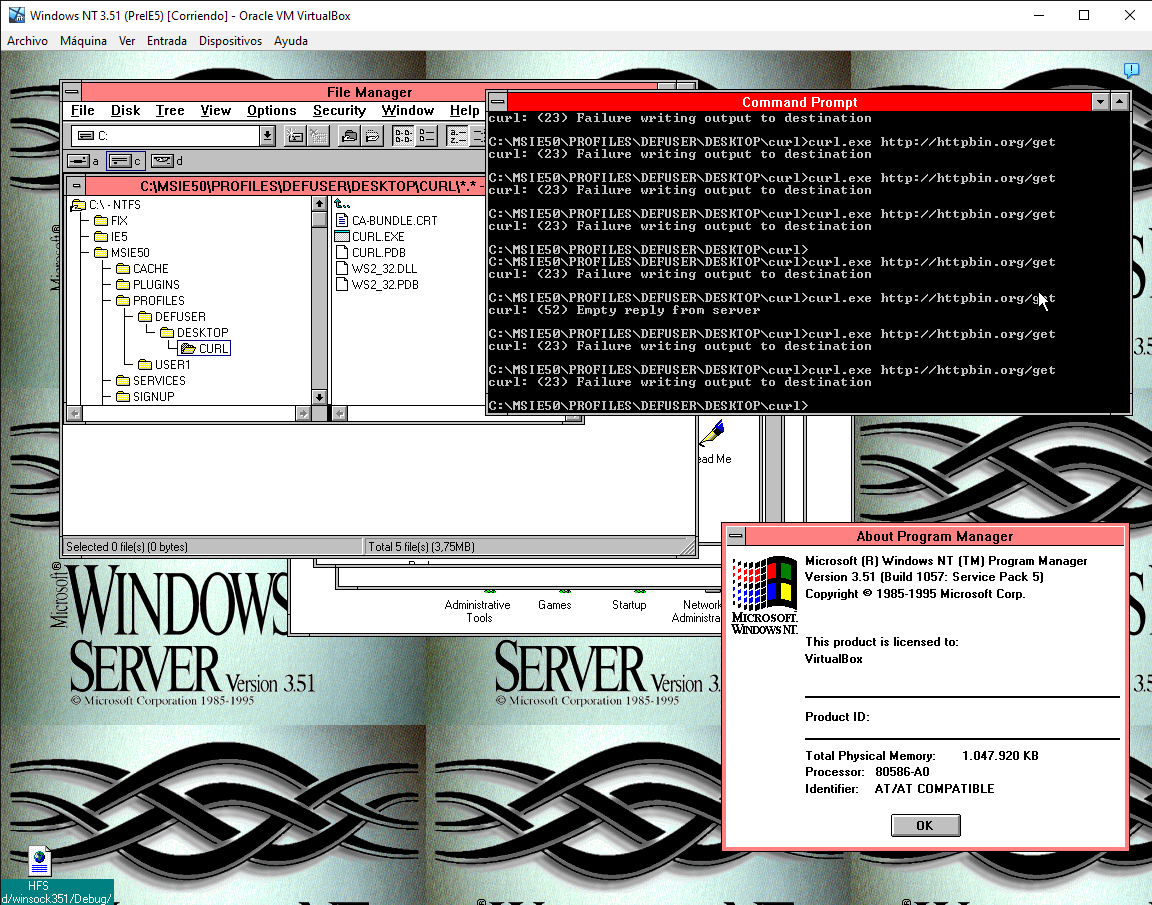Open the drive C: dropdown list
Screen dimensions: 1152x905
267,136
